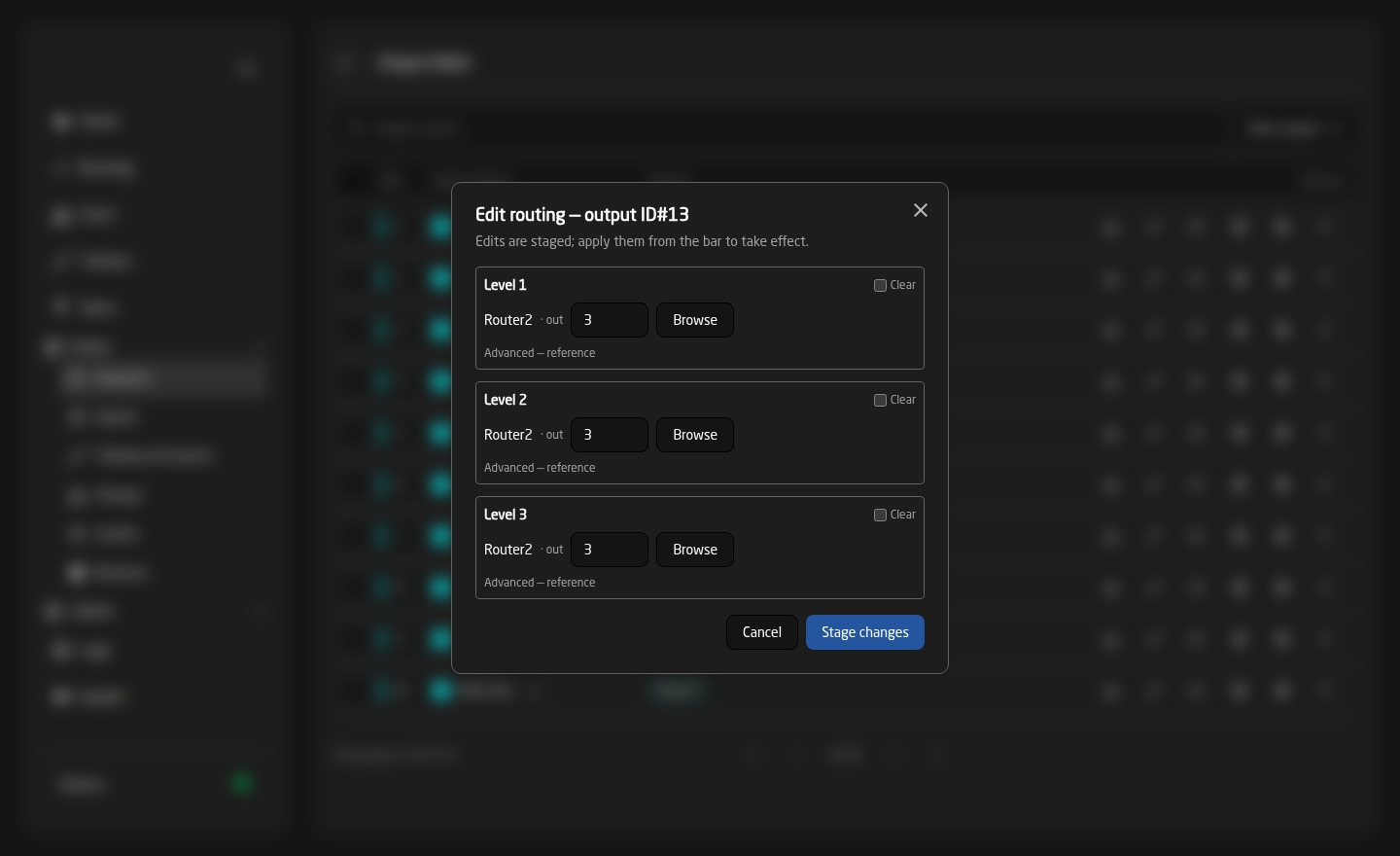Close the Edit routing dialog
The width and height of the screenshot is (1400, 856).
click(921, 210)
